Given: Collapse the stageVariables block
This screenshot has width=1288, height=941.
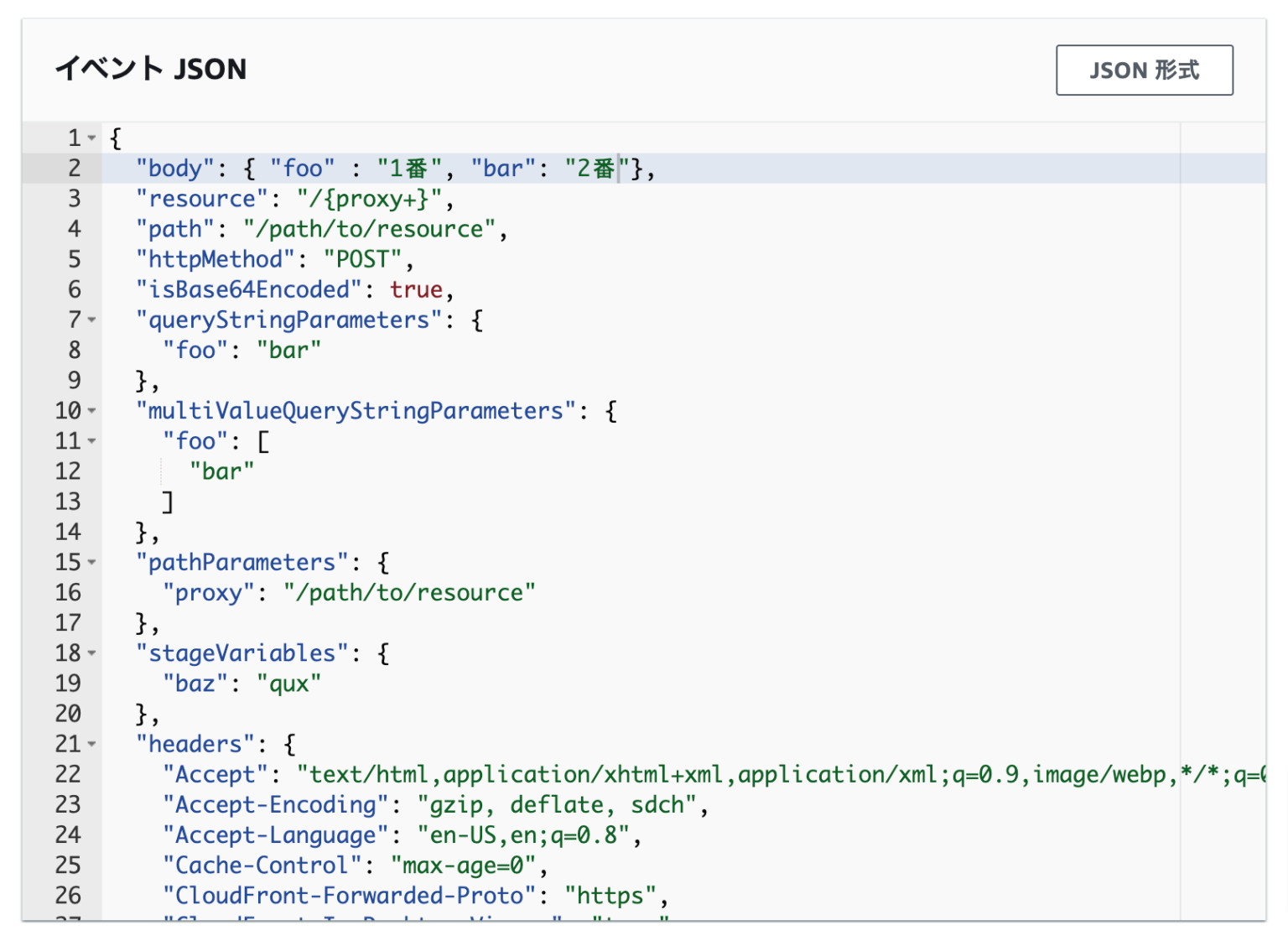Looking at the screenshot, I should tap(90, 653).
